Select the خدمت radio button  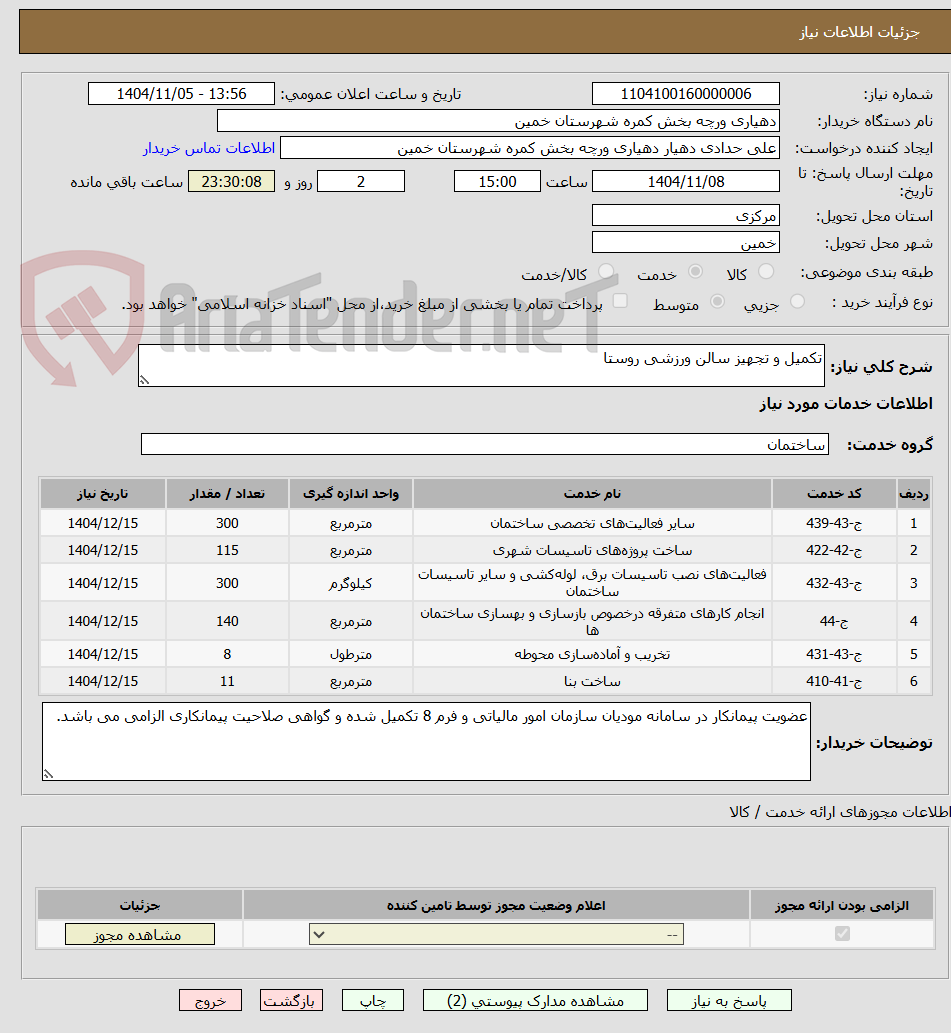point(695,271)
